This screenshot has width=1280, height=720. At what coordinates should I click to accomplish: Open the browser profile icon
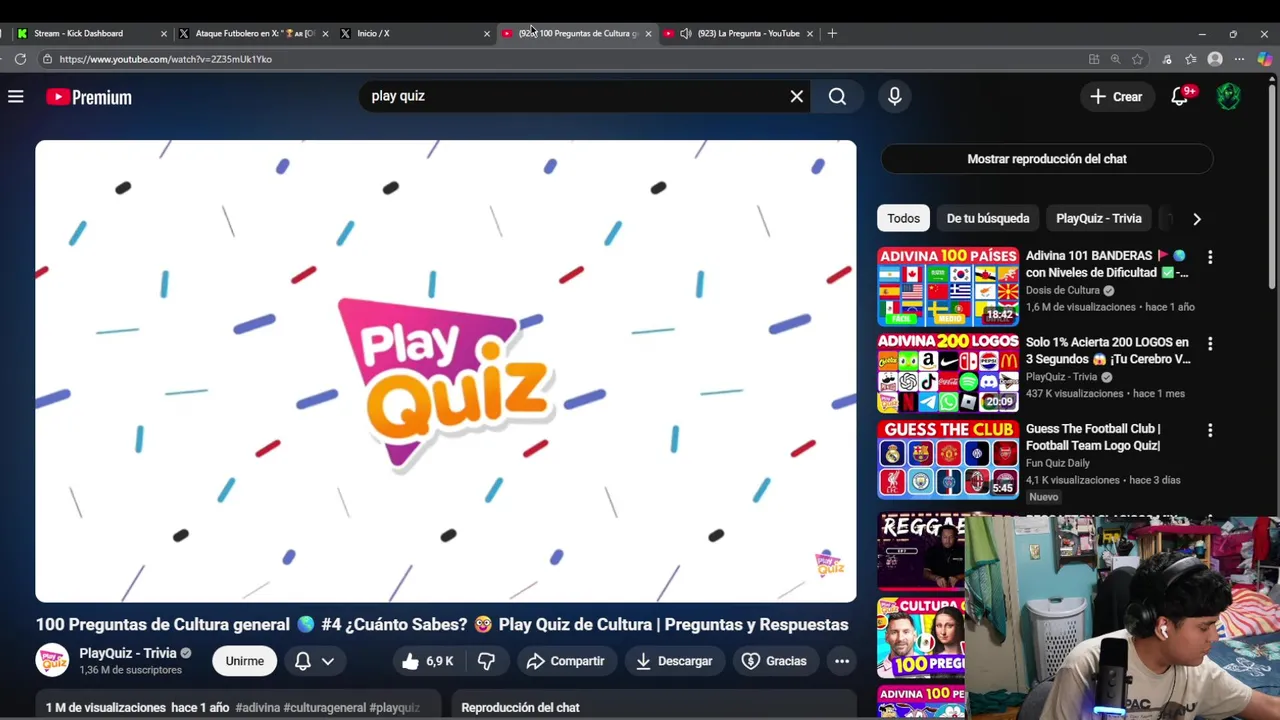click(x=1215, y=59)
